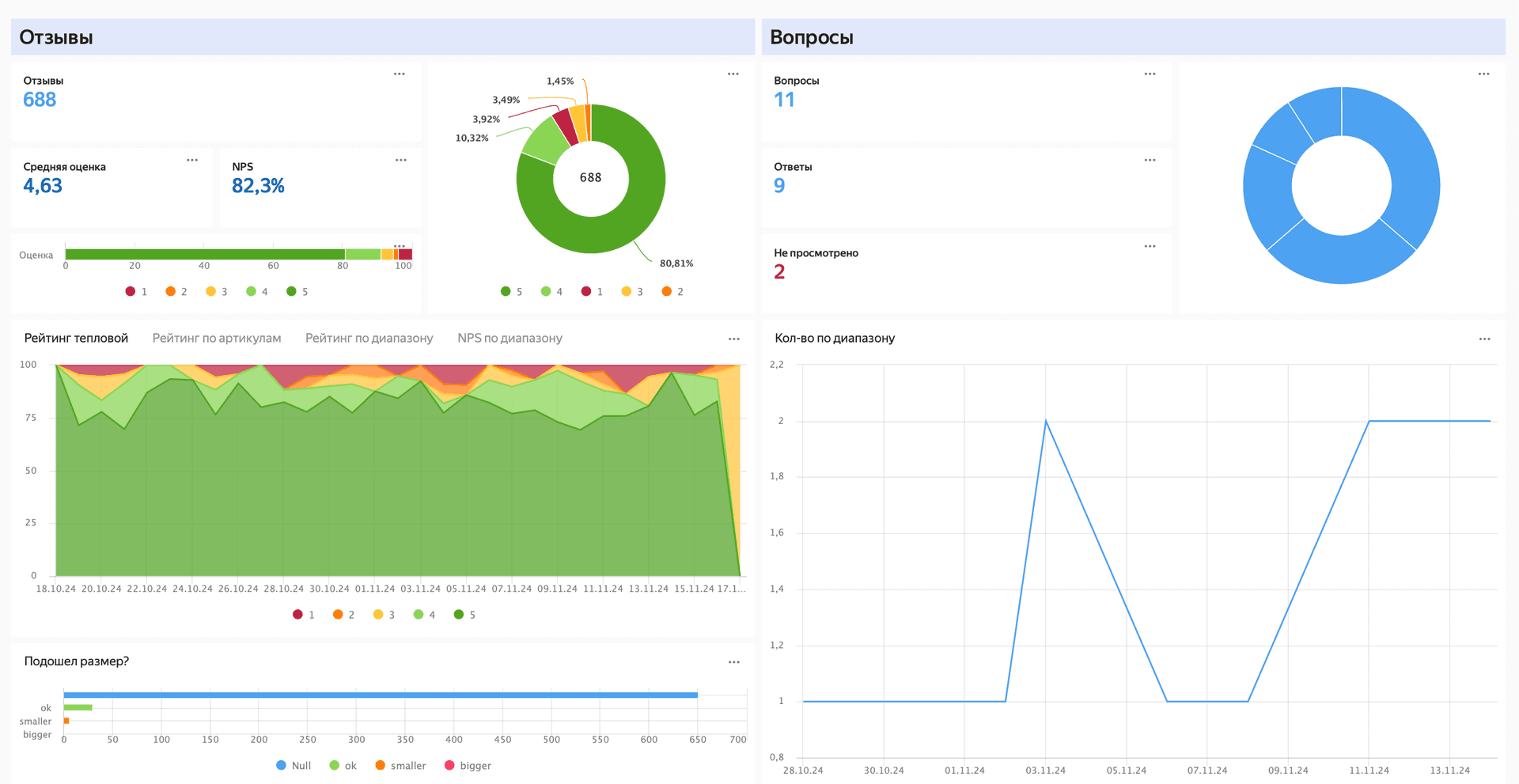Open the three-dot menu of Кол-во по диапазону chart
Viewport: 1519px width, 784px height.
[1485, 339]
